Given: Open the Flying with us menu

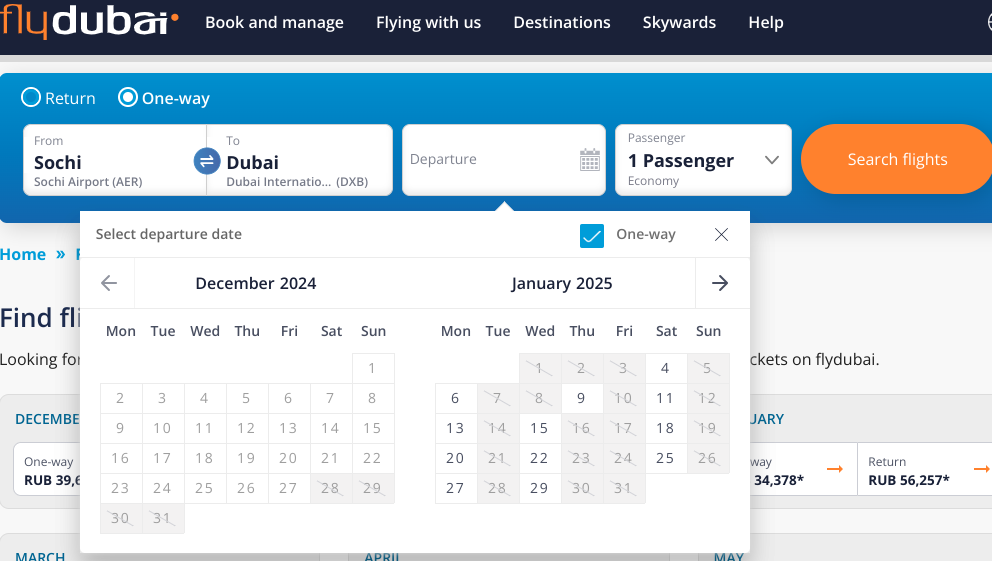Looking at the screenshot, I should 428,23.
